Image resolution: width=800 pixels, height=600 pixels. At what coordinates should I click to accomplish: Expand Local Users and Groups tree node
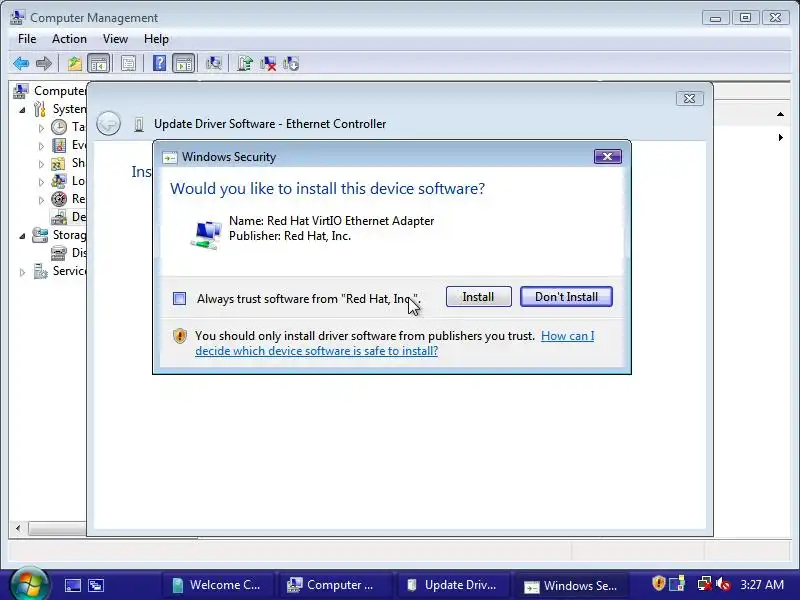(x=41, y=182)
